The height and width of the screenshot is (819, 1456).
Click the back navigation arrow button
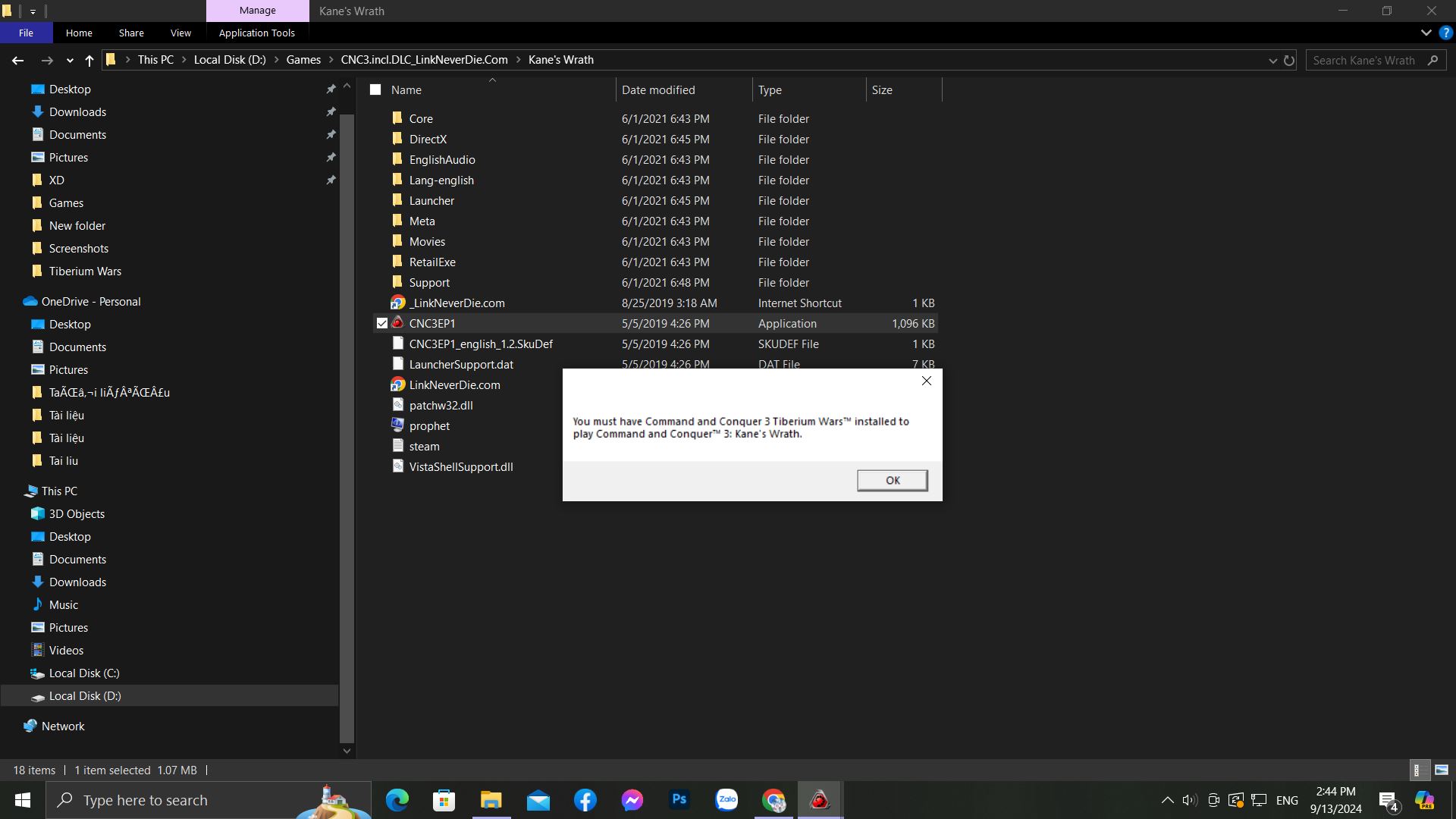click(x=18, y=59)
